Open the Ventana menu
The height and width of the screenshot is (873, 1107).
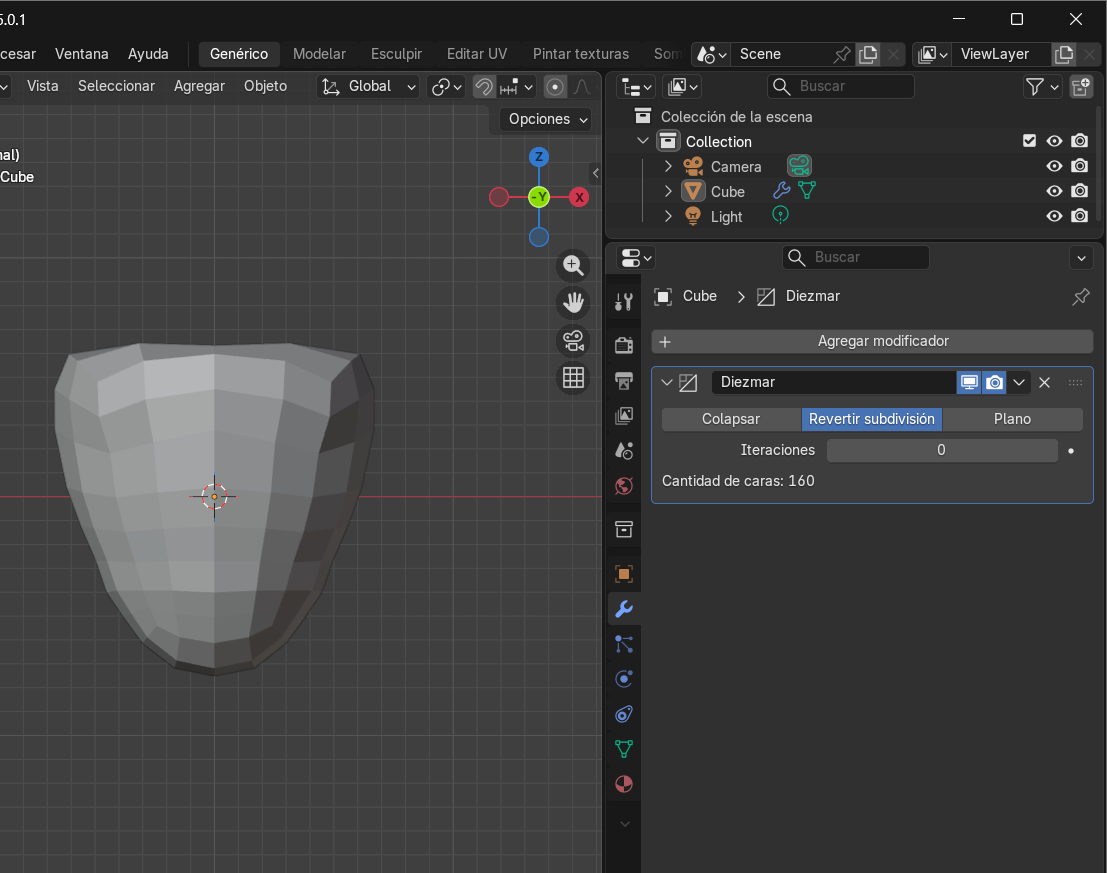pyautogui.click(x=82, y=54)
